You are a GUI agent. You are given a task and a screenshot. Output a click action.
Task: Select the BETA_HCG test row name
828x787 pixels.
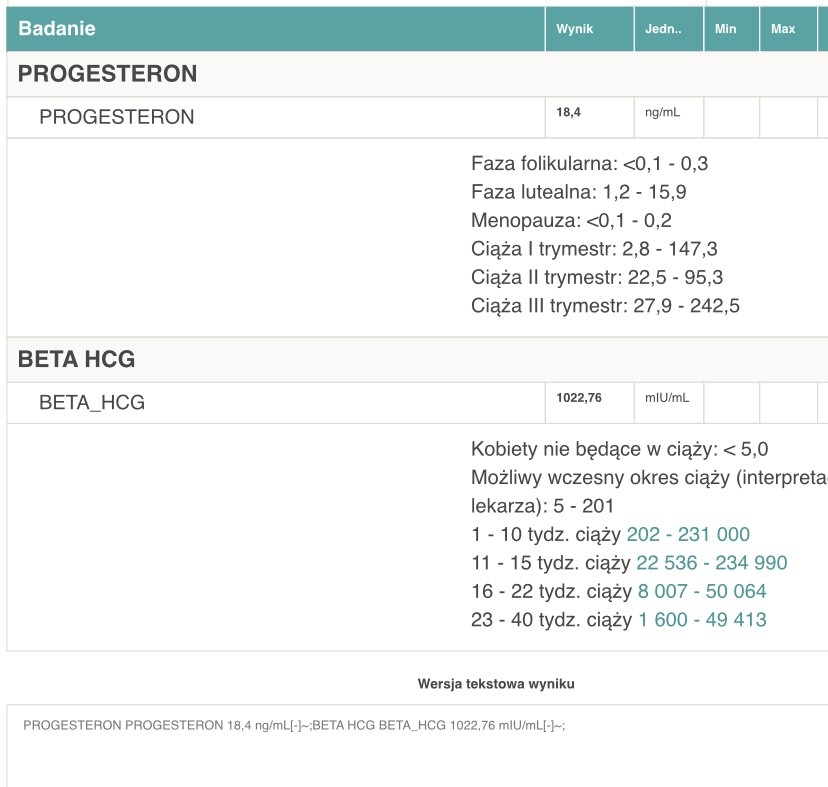click(92, 403)
